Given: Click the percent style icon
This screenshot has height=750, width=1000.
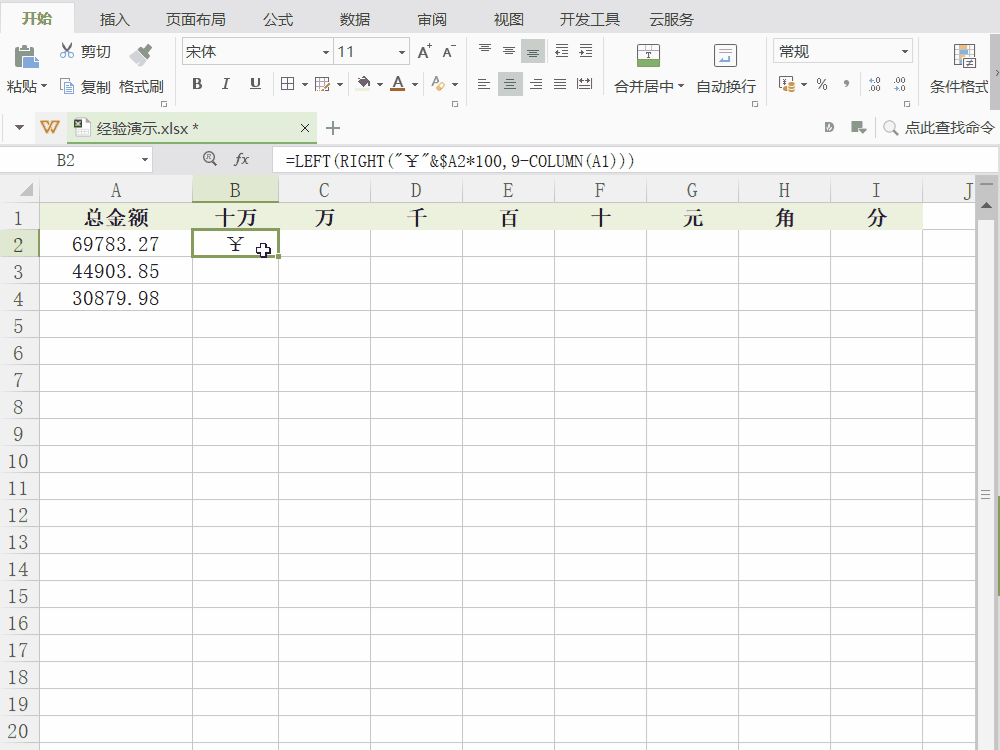Looking at the screenshot, I should coord(822,85).
